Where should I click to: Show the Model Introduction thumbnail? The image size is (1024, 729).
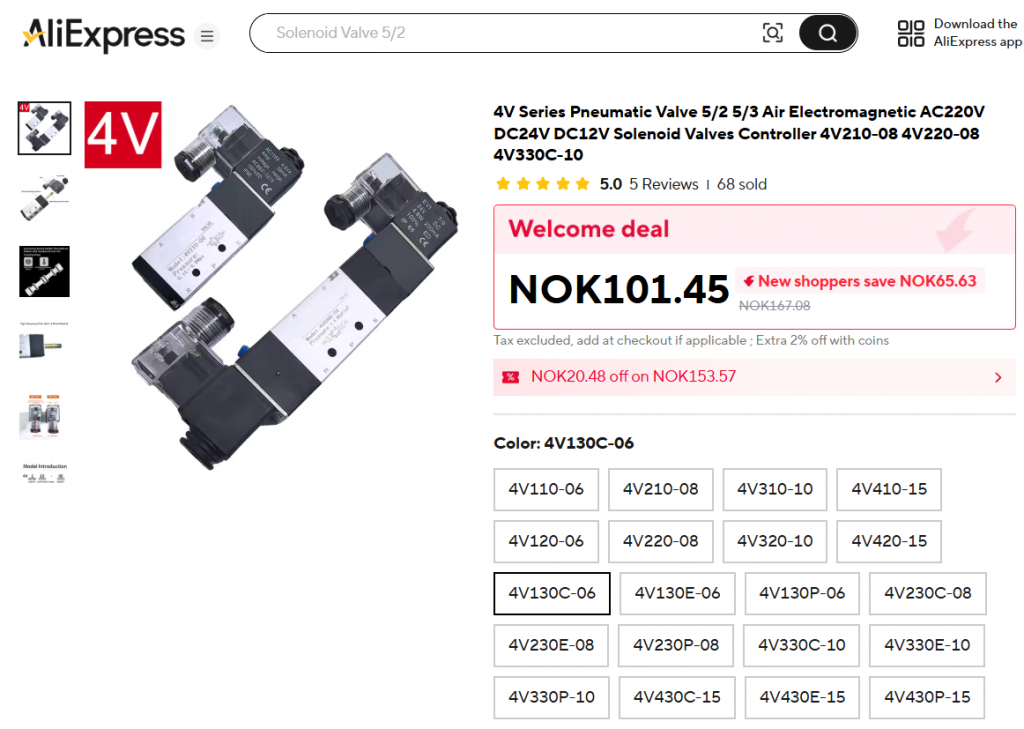44,472
